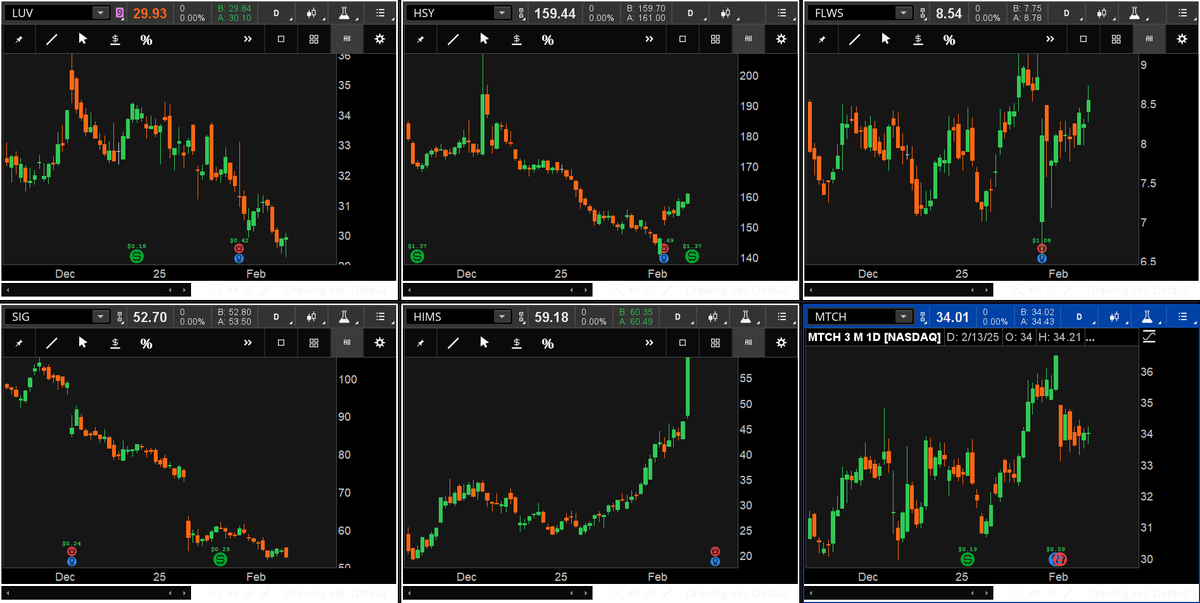Expand more drawing tools arrows in SIG toolbar

click(248, 343)
